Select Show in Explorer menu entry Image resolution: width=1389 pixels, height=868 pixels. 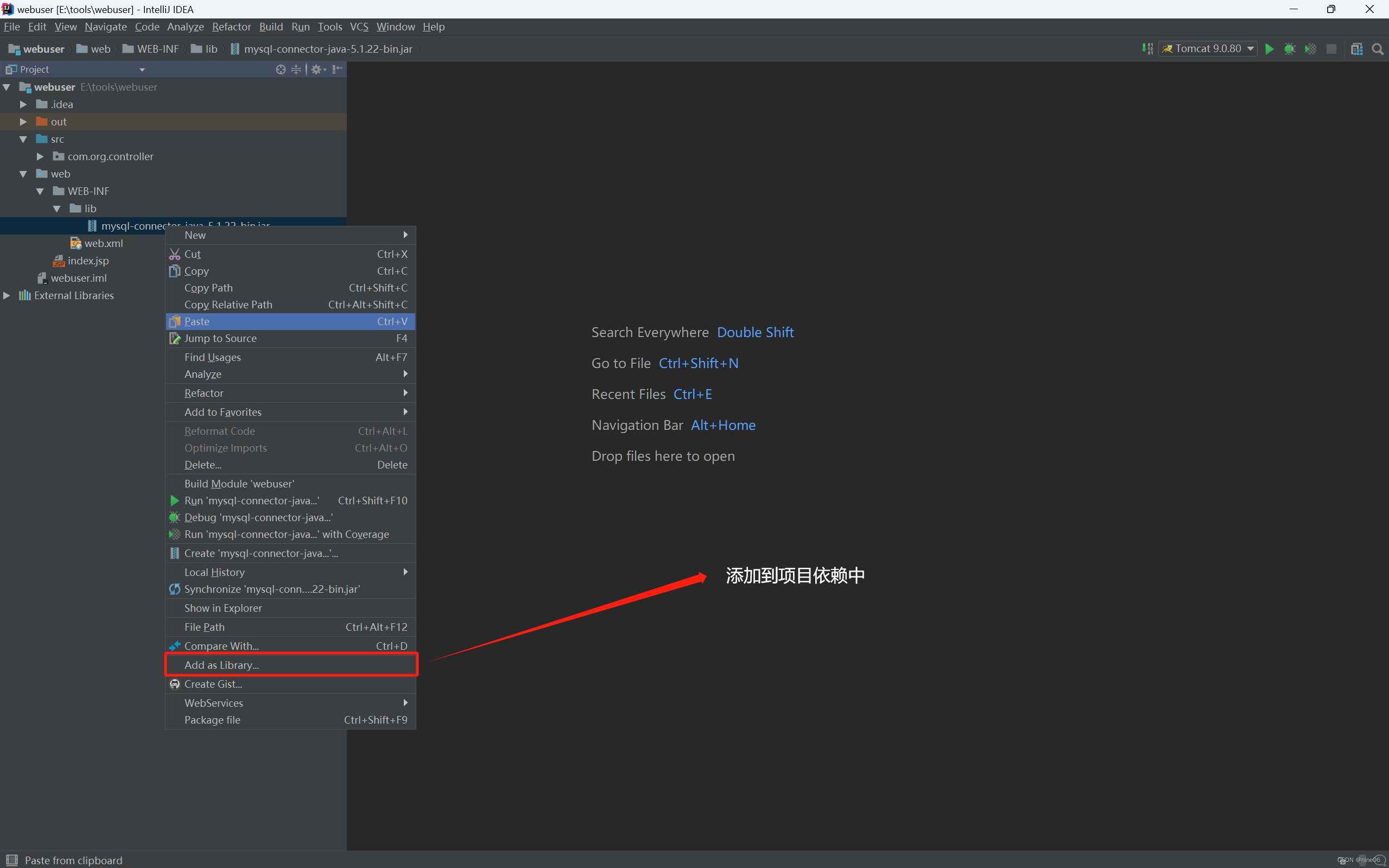click(223, 608)
